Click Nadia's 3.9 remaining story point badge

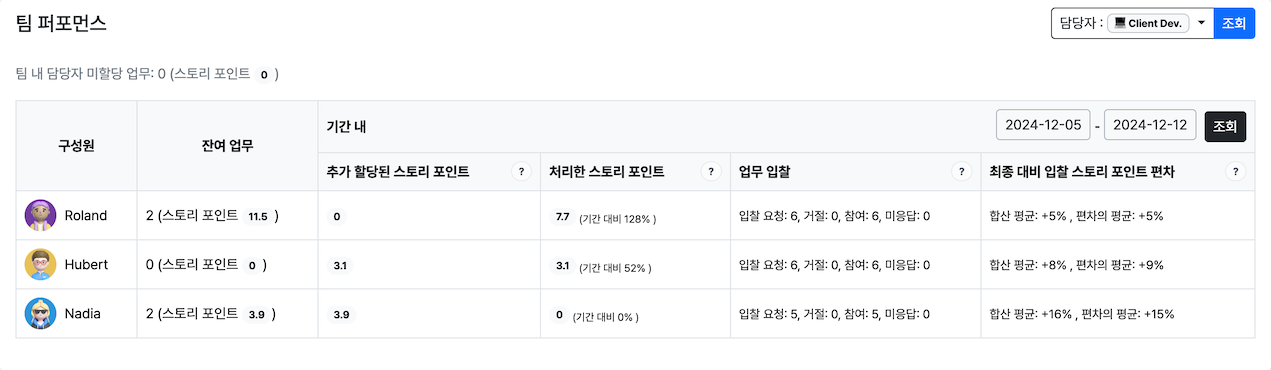click(x=257, y=315)
